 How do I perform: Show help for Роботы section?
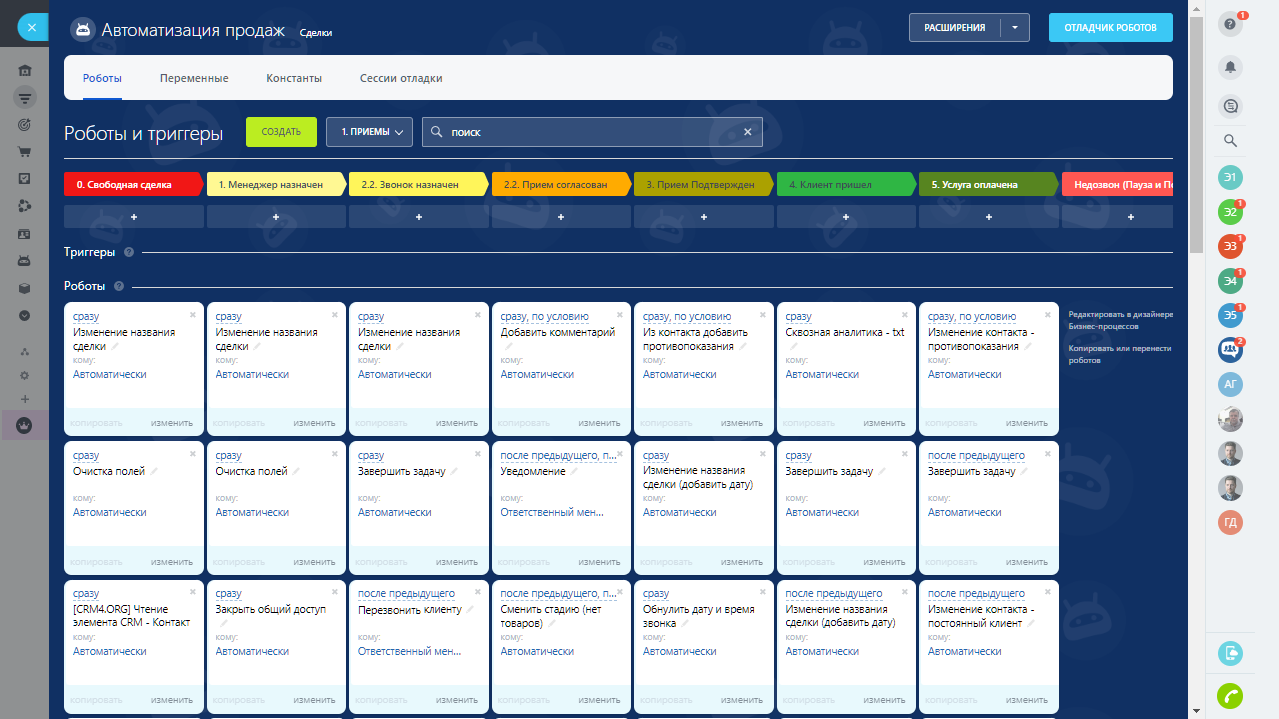[119, 286]
